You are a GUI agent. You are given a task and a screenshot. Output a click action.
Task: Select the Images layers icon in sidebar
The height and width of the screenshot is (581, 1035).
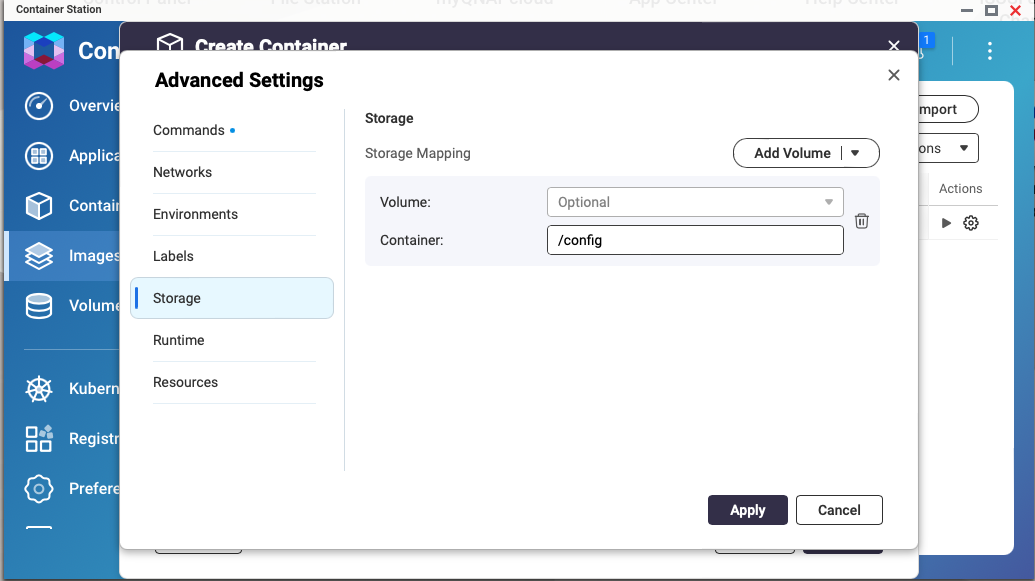[39, 256]
